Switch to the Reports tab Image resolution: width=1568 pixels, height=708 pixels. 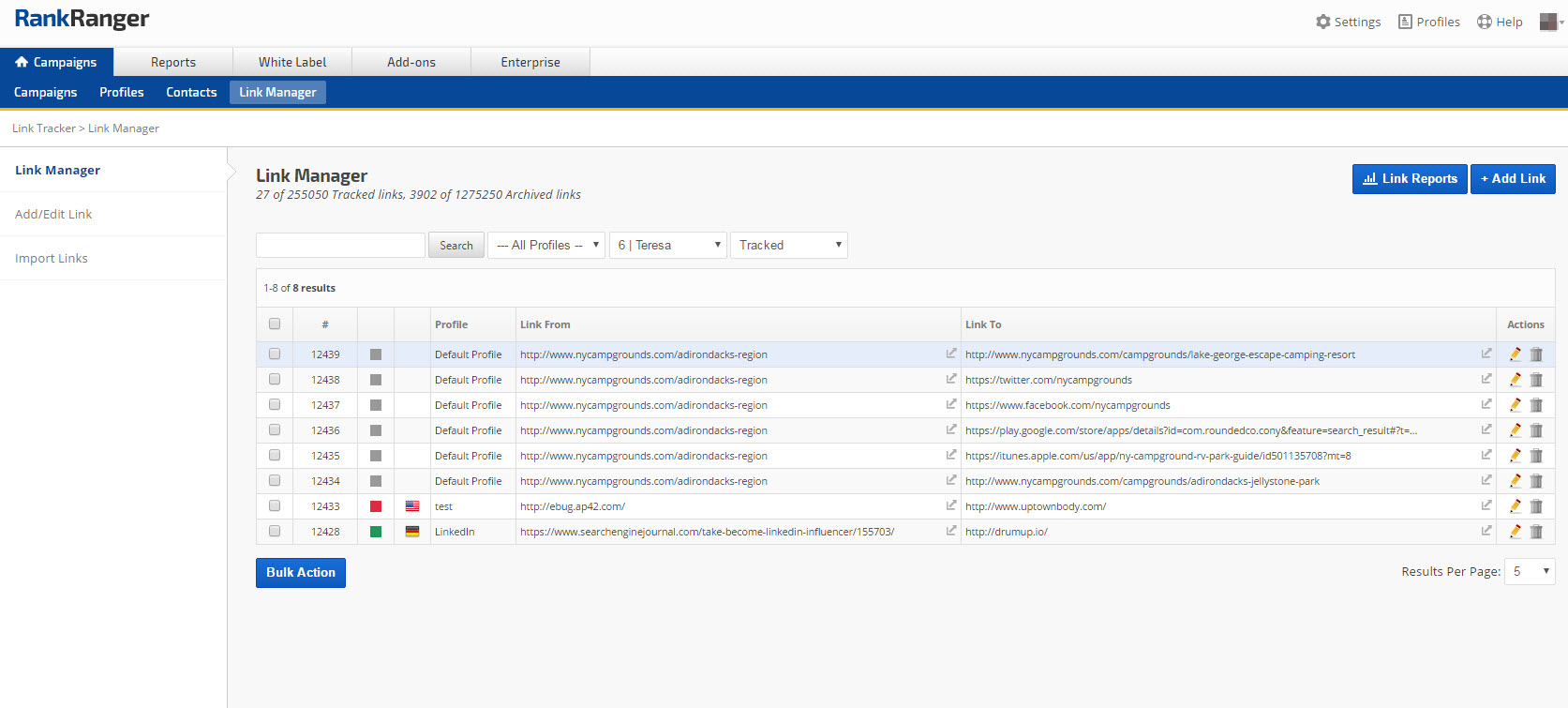click(x=173, y=62)
